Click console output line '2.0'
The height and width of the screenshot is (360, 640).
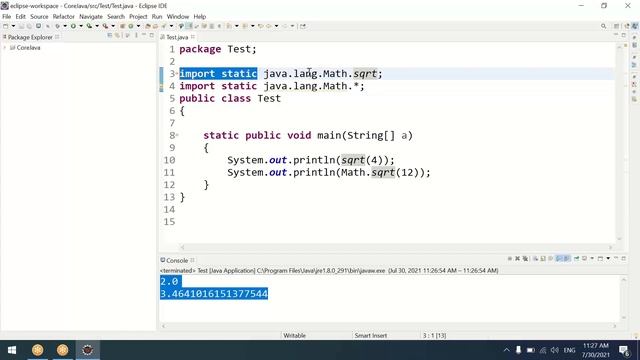(x=169, y=281)
